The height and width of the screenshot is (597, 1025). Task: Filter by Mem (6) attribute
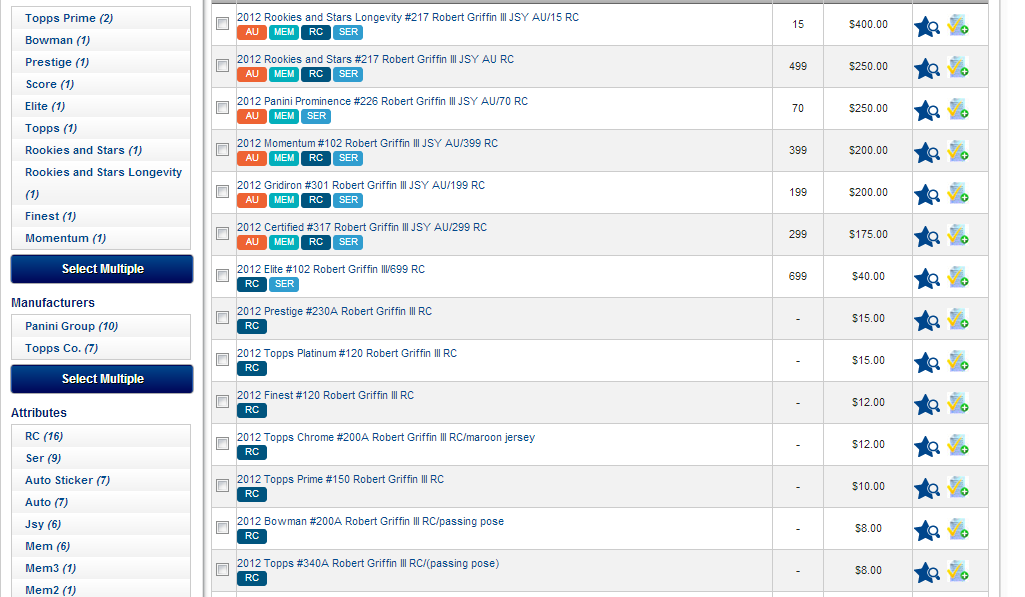tap(47, 546)
